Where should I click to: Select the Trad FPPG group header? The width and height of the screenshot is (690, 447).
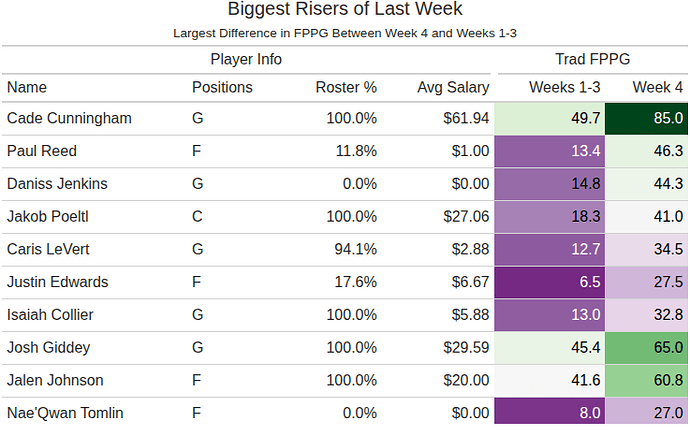point(592,59)
